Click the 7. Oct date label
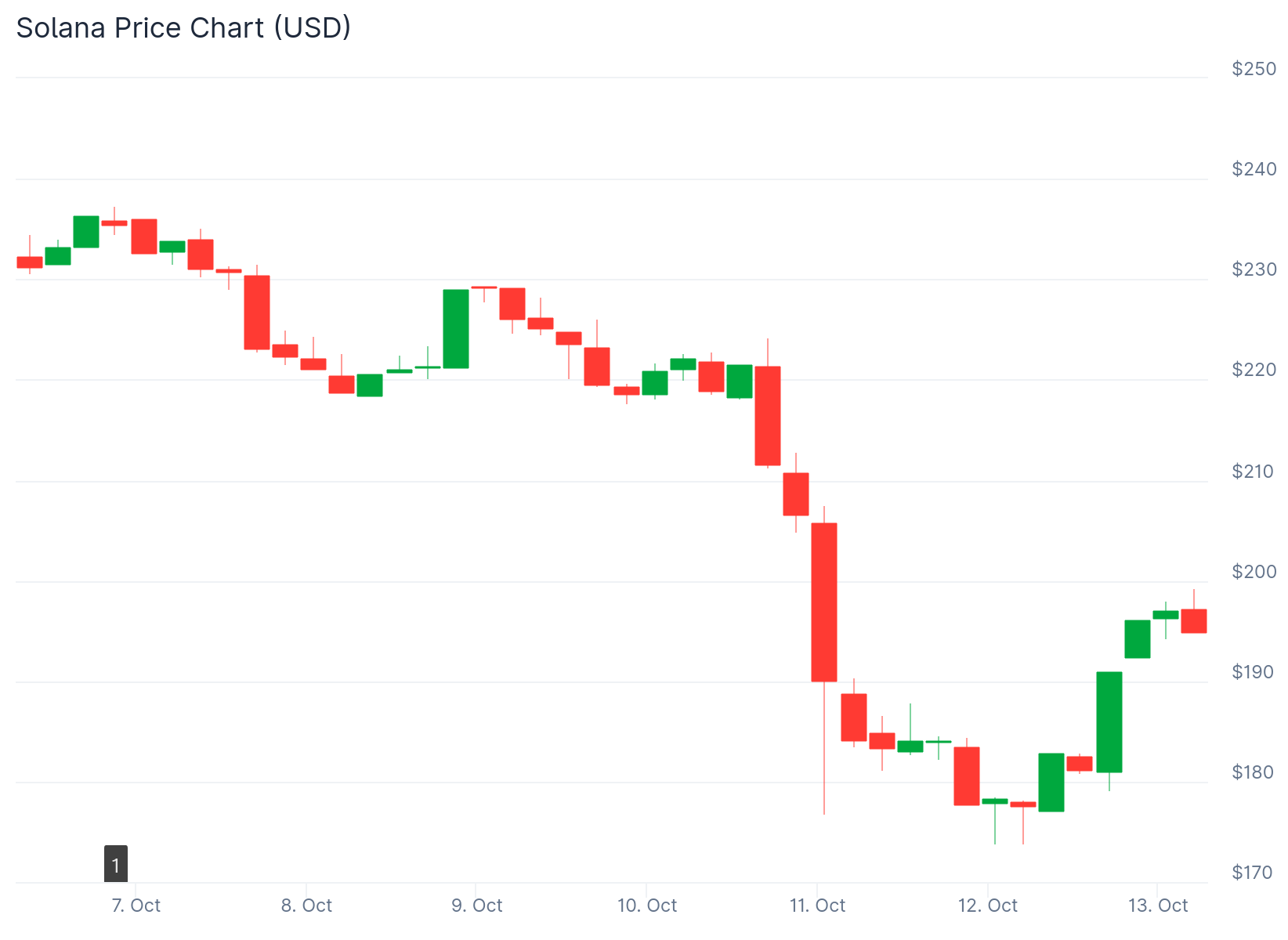 pyautogui.click(x=136, y=906)
